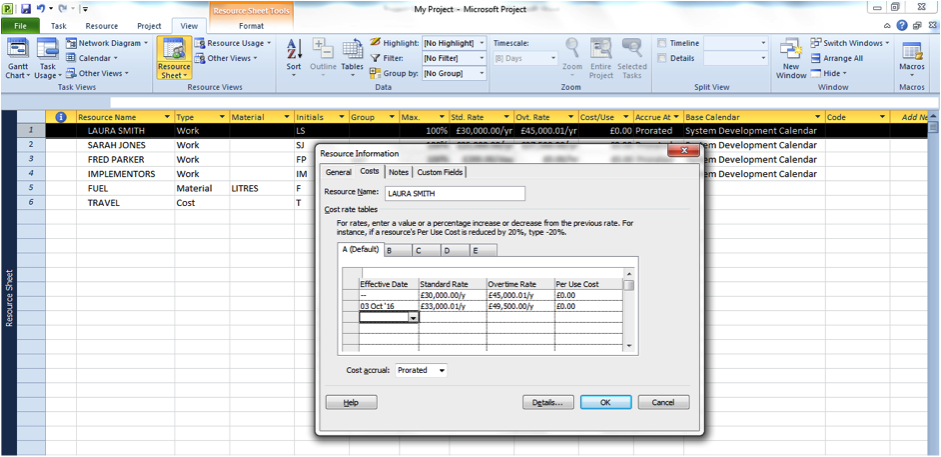Screen dimensions: 941x457
Task: Open the Effective Date cell dropdown
Action: coord(413,317)
